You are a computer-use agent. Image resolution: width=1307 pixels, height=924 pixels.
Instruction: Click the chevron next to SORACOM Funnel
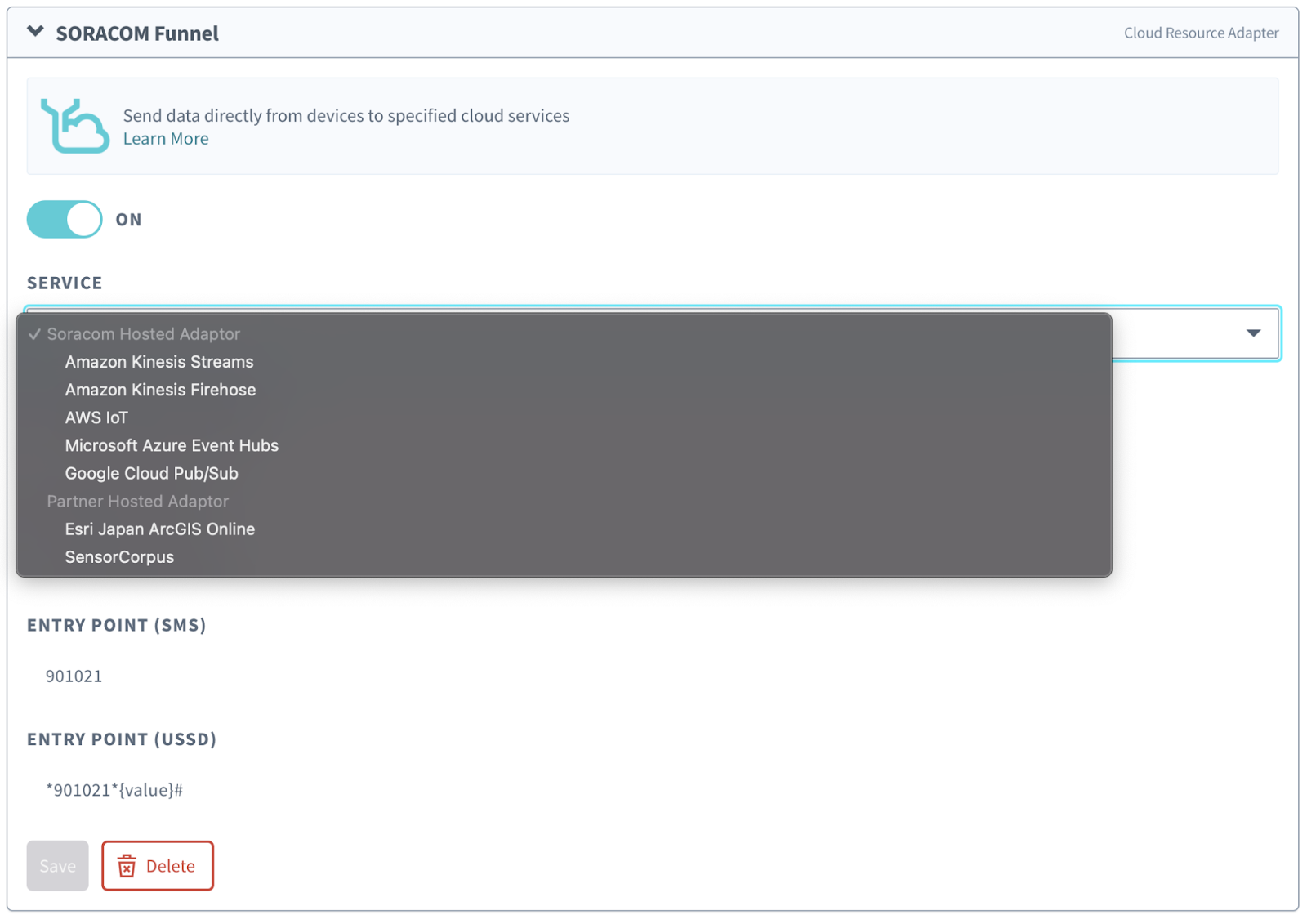pos(34,30)
